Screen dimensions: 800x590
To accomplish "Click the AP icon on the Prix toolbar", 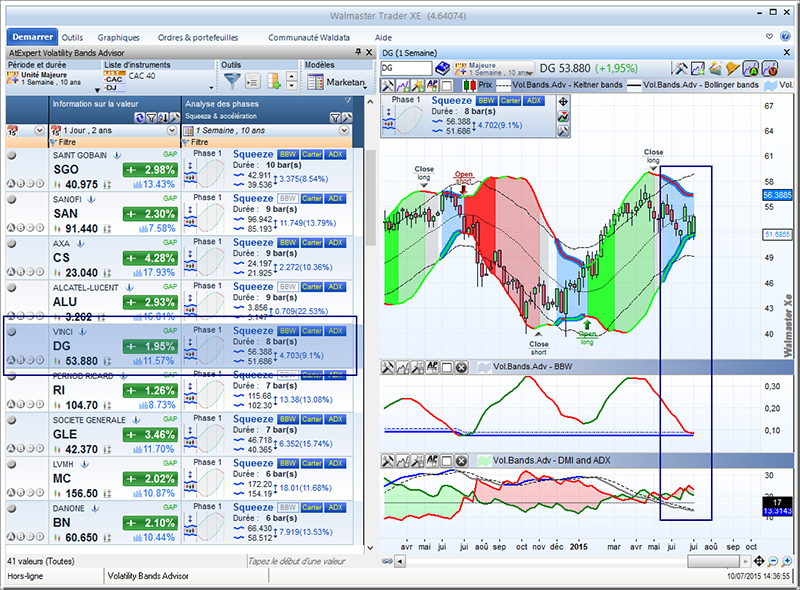I will coord(433,85).
